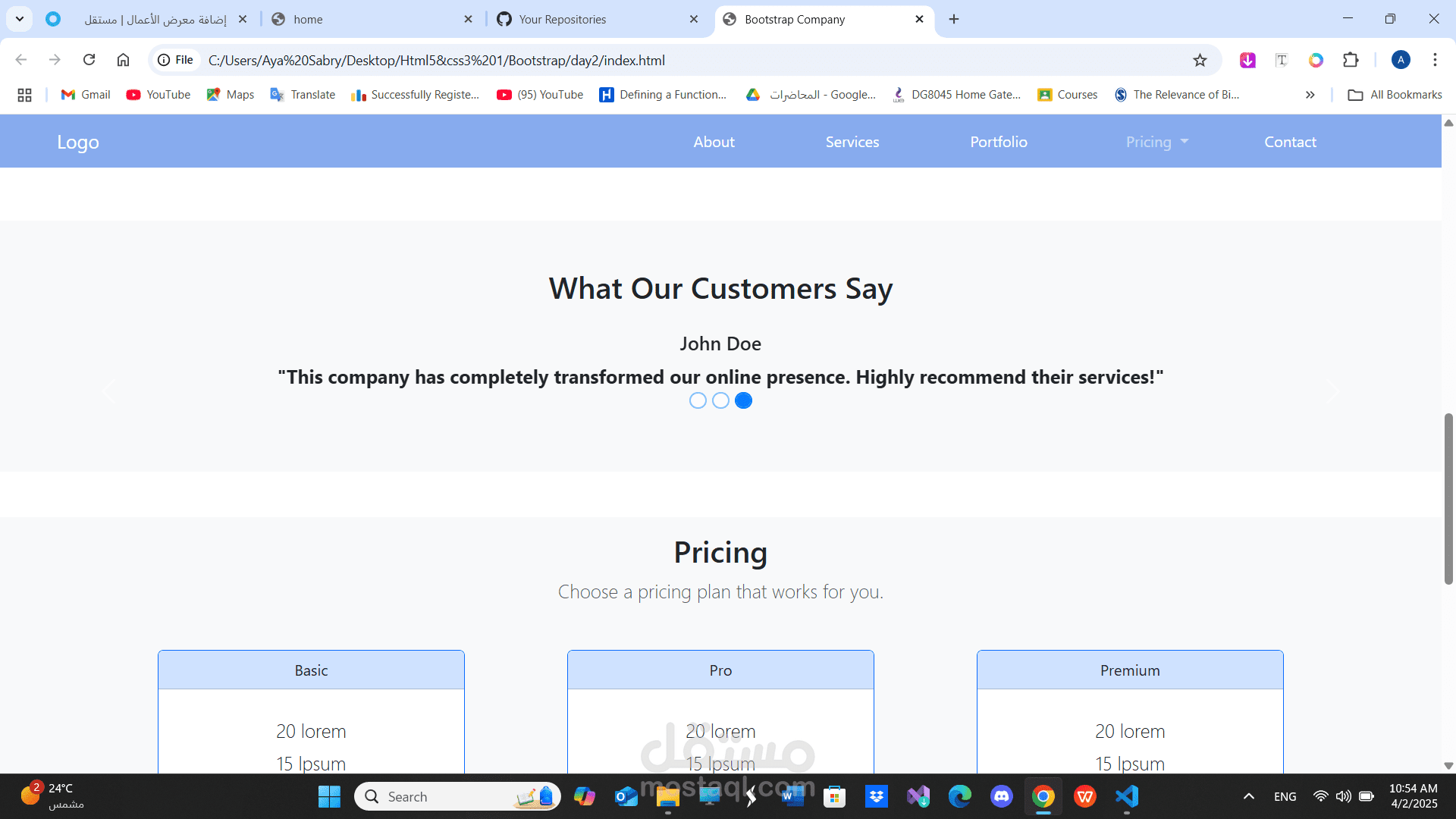
Task: Select the first carousel indicator dot
Action: 698,400
